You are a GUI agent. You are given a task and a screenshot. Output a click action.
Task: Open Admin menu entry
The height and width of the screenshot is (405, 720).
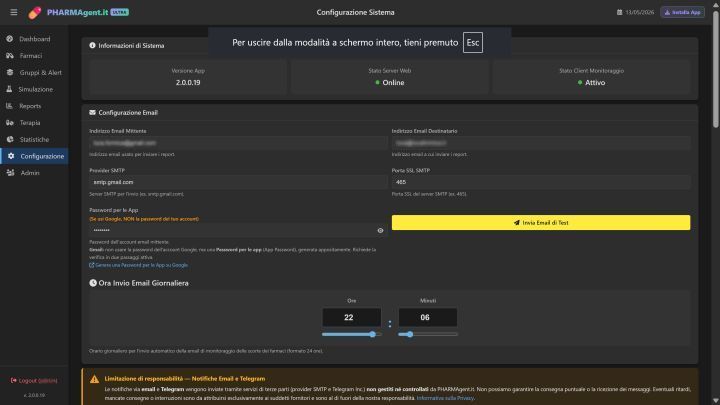coord(34,173)
